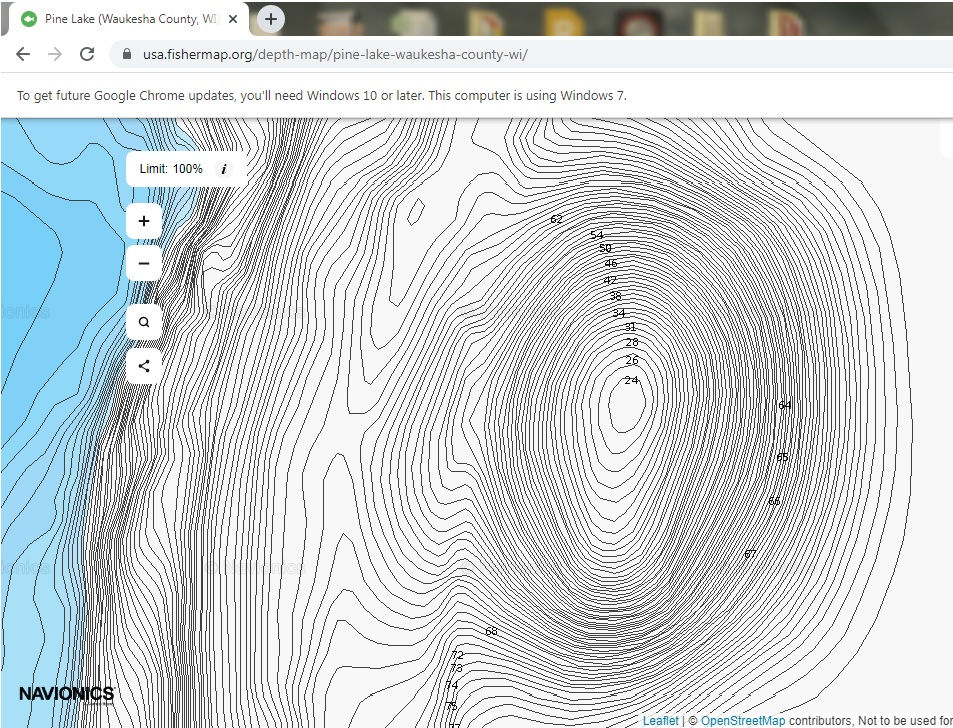Click the 66 depth contour label
This screenshot has height=728, width=953.
point(774,501)
